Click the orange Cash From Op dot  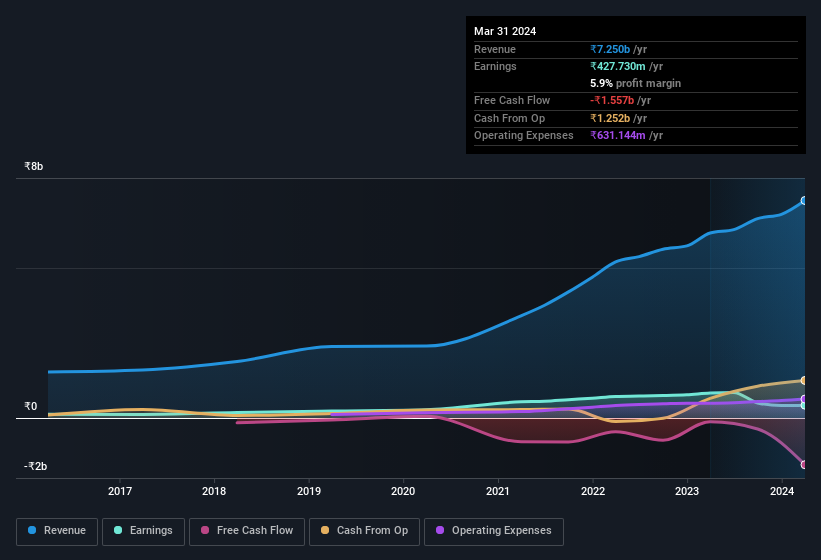[x=326, y=531]
